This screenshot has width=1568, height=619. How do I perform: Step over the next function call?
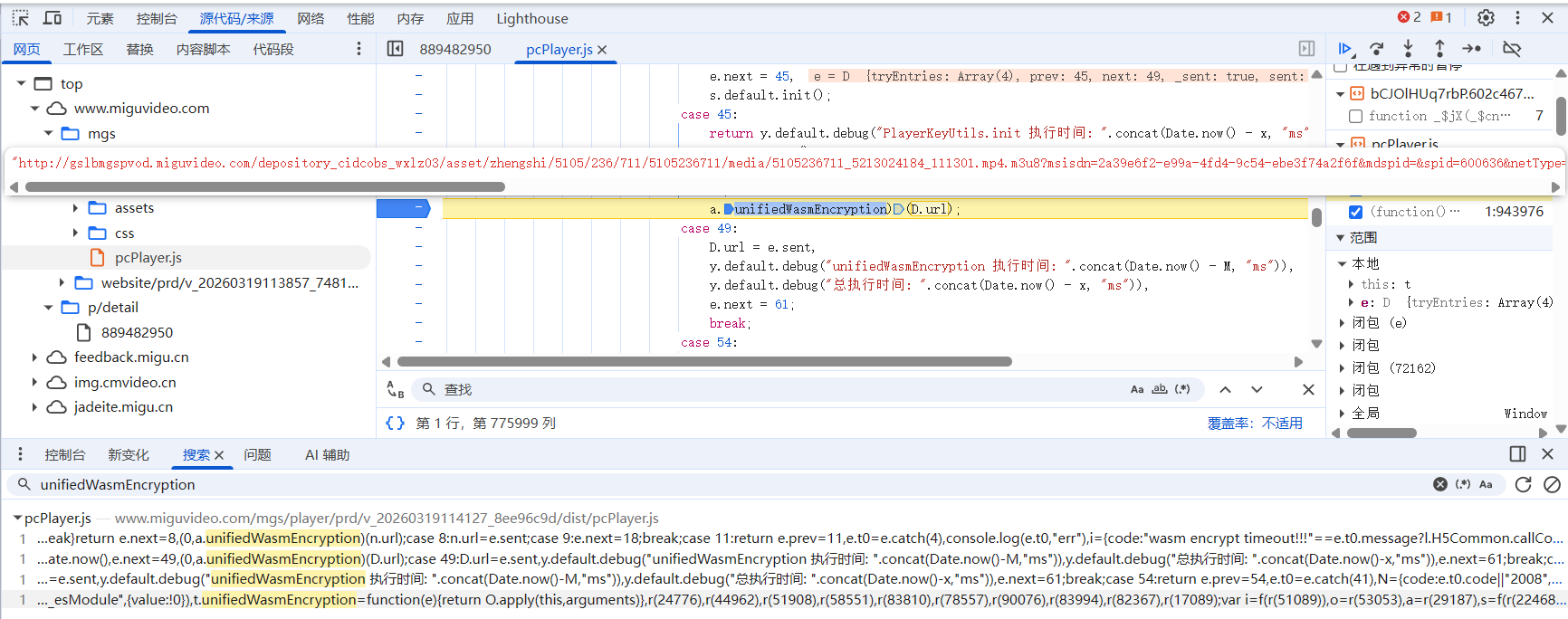tap(1377, 49)
